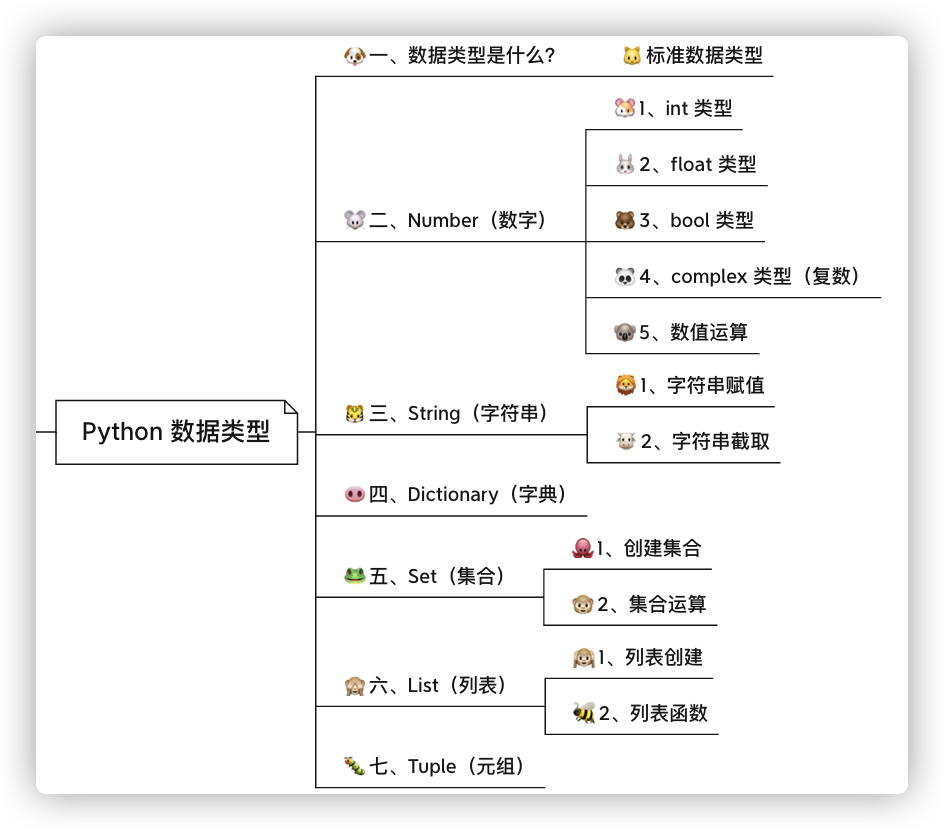Click the bee emoji beside 列表函数
This screenshot has height=830, width=944.
(x=583, y=713)
